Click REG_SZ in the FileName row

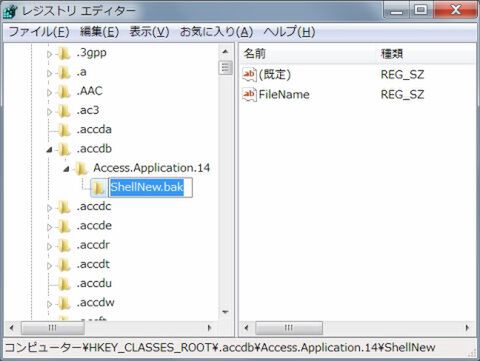402,95
